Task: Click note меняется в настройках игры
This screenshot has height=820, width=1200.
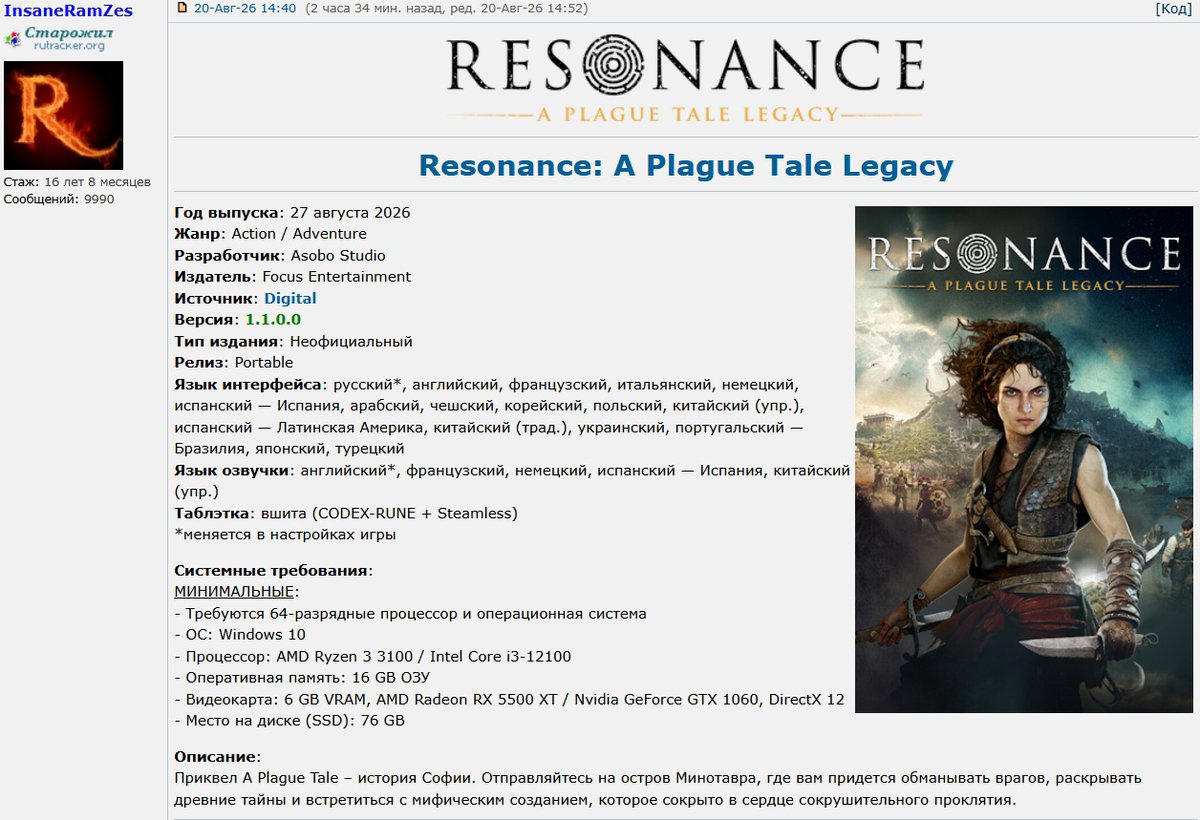Action: pyautogui.click(x=285, y=534)
